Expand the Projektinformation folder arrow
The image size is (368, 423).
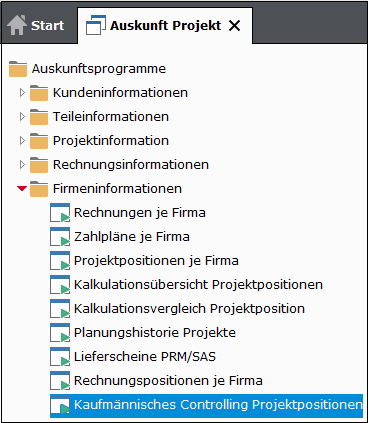click(22, 141)
